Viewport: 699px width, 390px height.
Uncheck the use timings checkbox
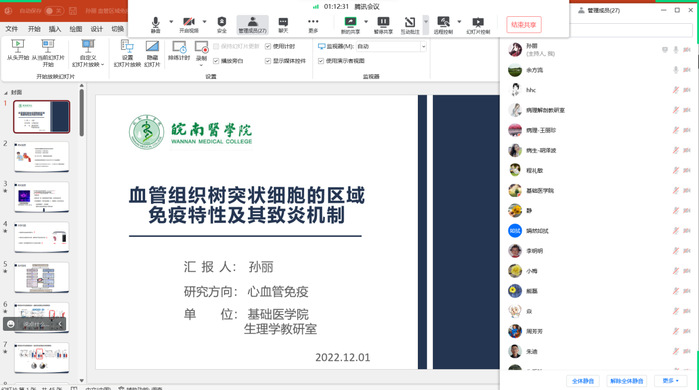tap(268, 46)
